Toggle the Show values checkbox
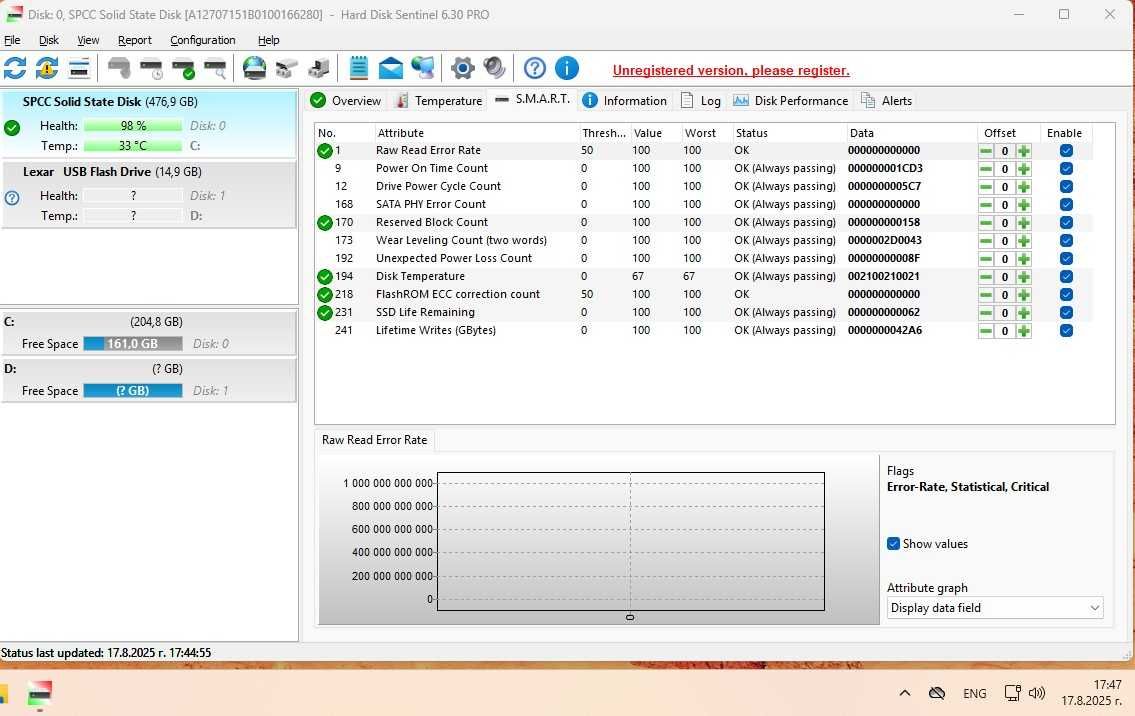 tap(893, 544)
